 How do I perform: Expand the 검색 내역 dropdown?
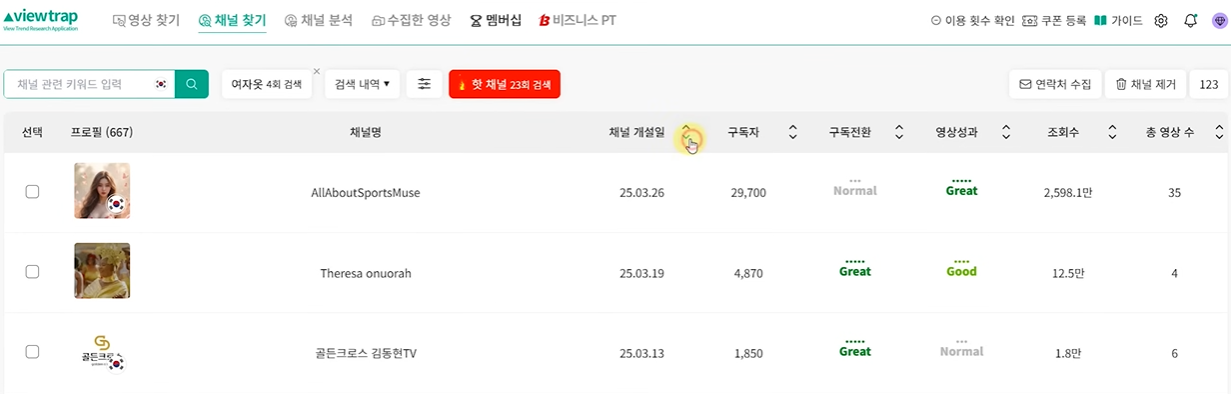[x=362, y=85]
